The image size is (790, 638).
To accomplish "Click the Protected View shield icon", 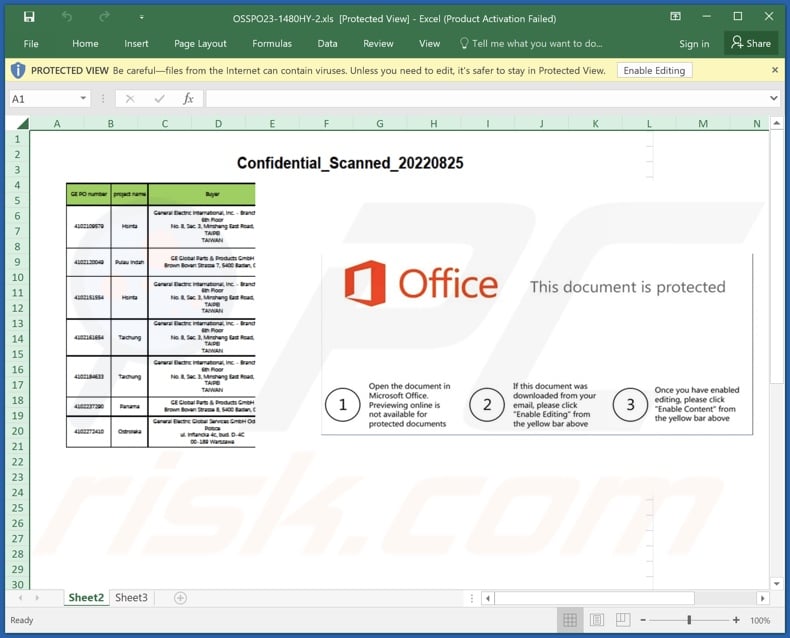I will point(18,71).
